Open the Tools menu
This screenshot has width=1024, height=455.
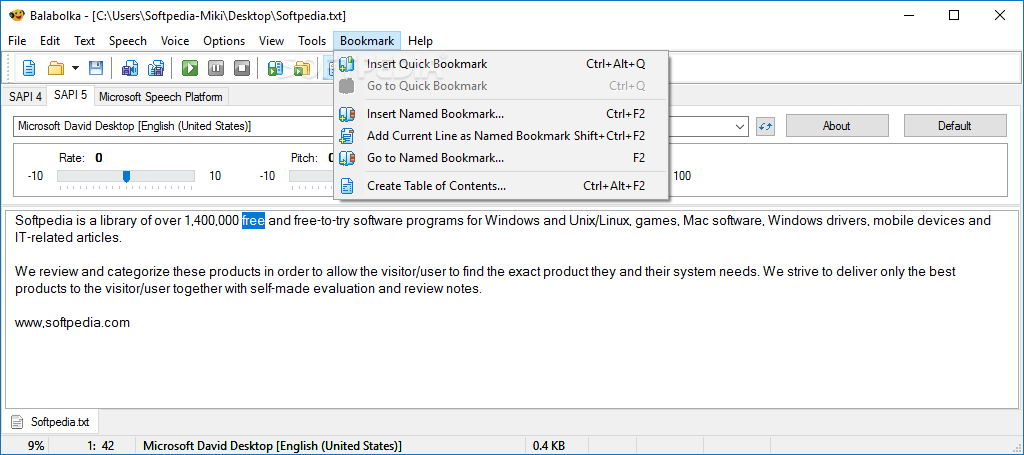coord(312,40)
